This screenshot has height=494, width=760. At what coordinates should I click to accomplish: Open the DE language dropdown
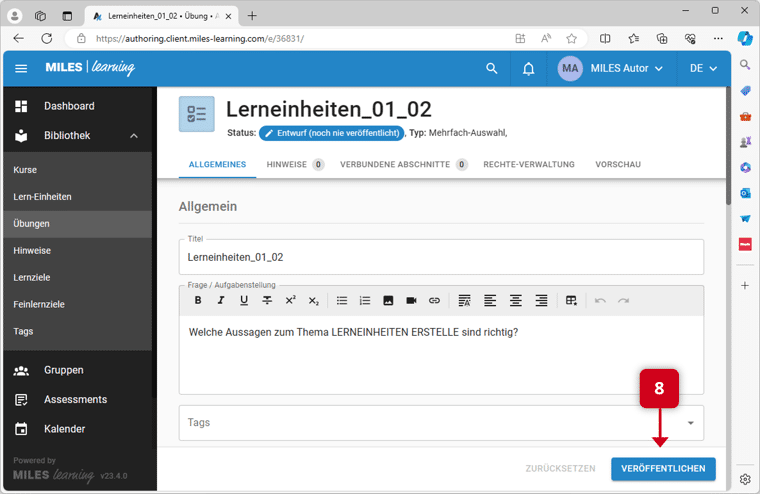703,68
